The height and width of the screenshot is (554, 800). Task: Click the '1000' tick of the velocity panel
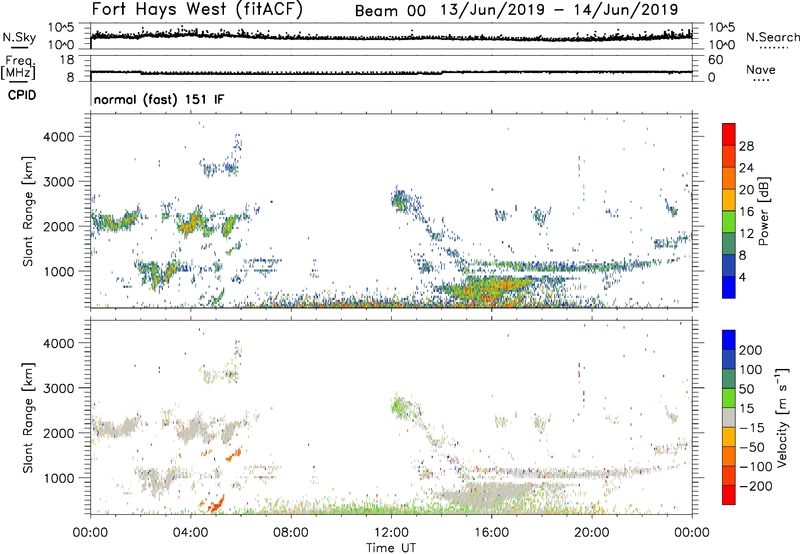59,478
